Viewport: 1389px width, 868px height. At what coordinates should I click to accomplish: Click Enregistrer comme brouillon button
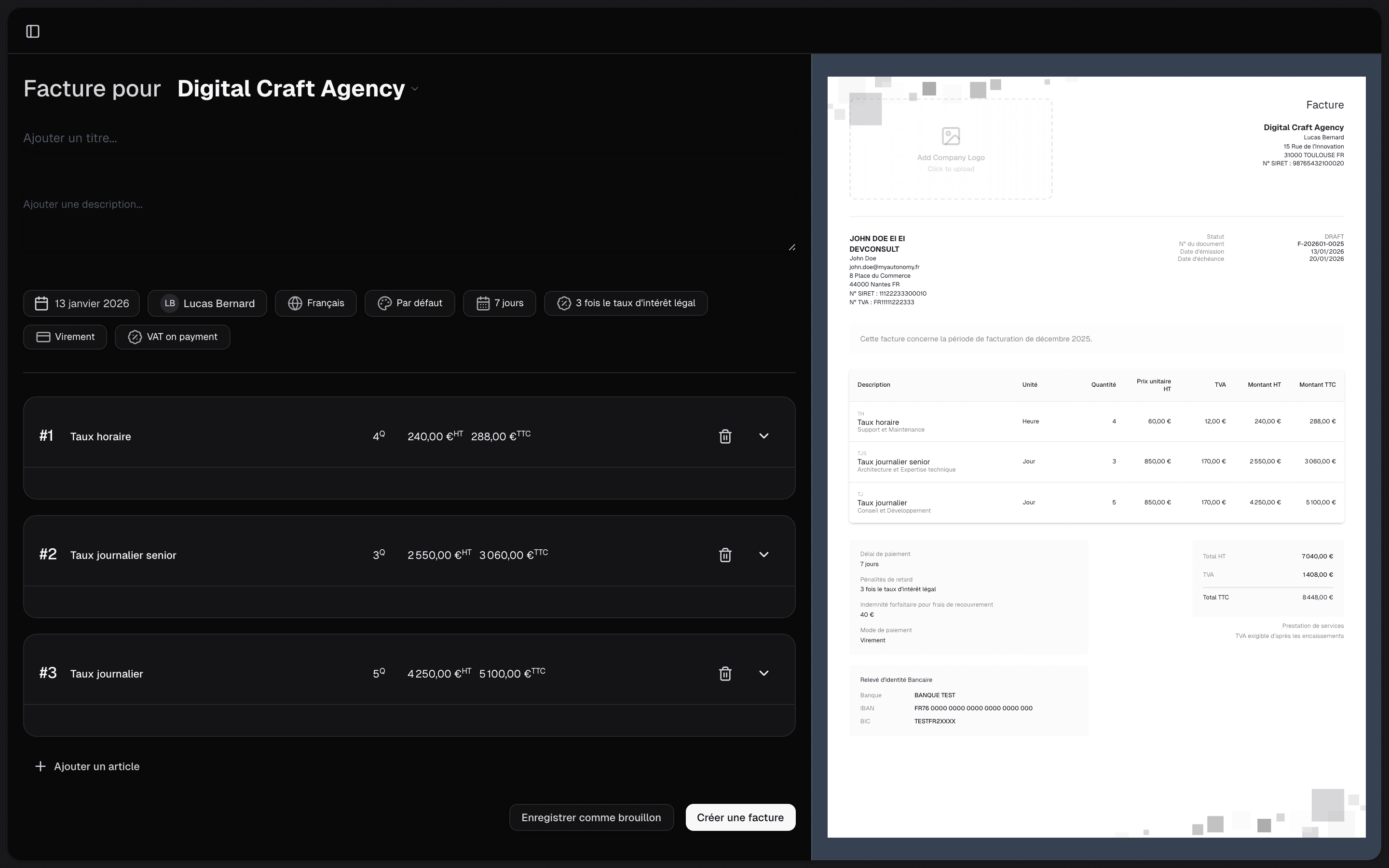[x=591, y=817]
